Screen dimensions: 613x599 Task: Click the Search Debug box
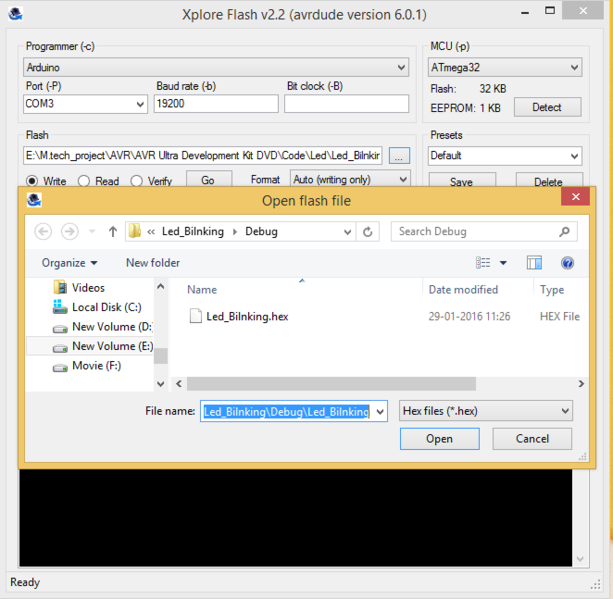click(x=484, y=231)
